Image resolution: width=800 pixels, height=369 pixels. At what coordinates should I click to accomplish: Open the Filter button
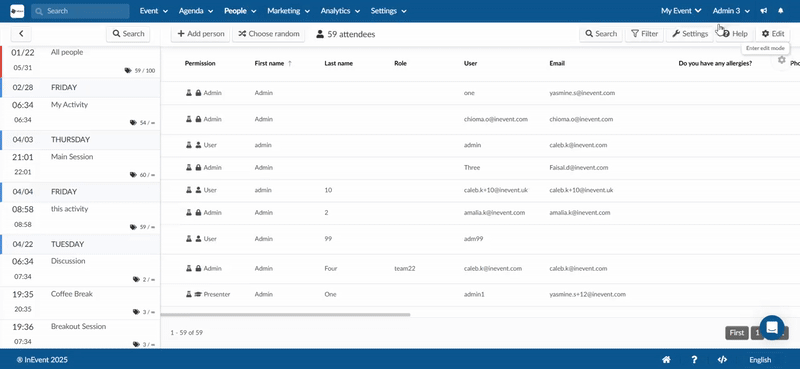point(644,34)
